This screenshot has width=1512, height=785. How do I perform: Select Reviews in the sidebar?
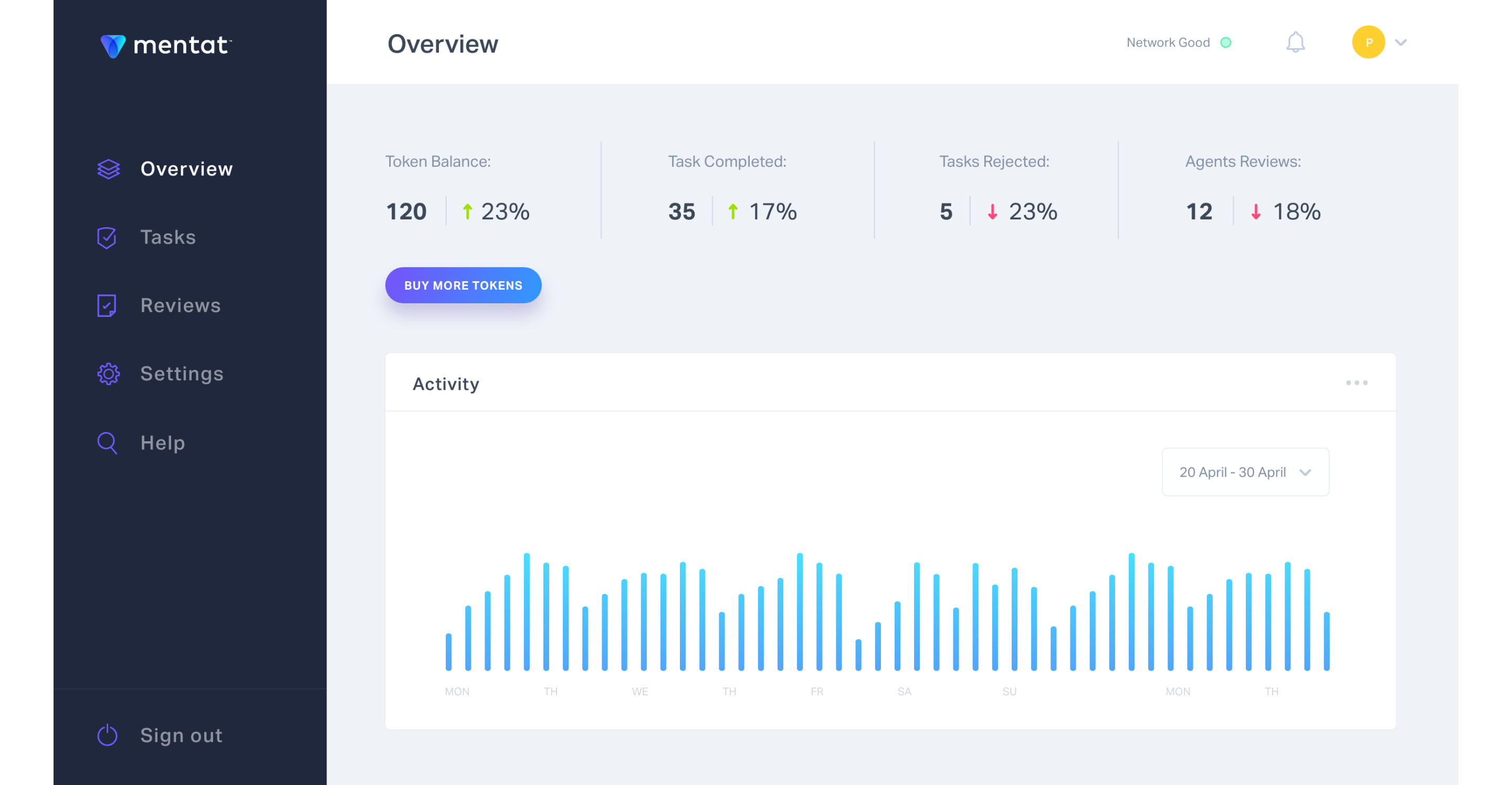pos(180,305)
